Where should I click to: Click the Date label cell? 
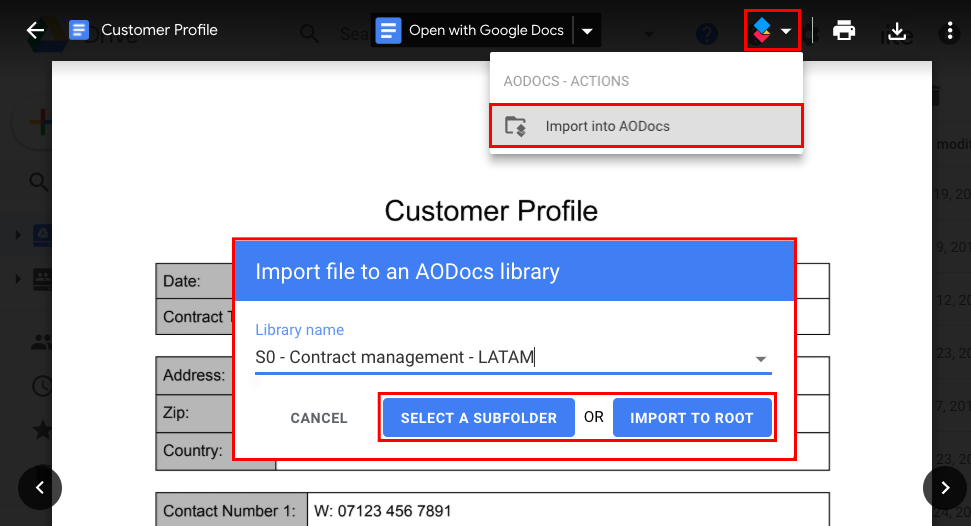pyautogui.click(x=194, y=281)
